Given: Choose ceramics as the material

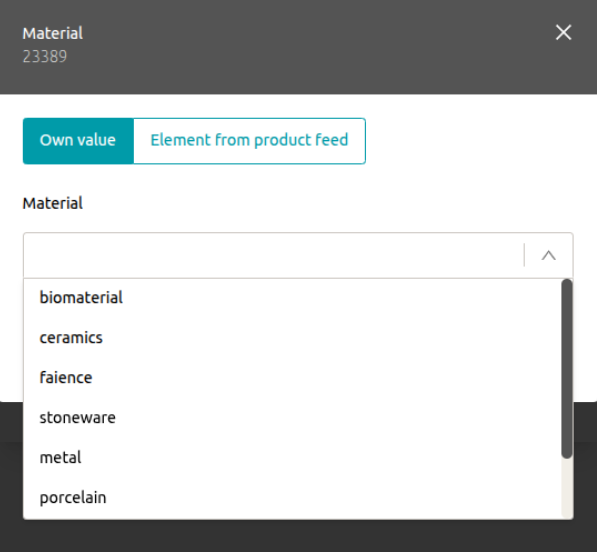Looking at the screenshot, I should [292, 338].
